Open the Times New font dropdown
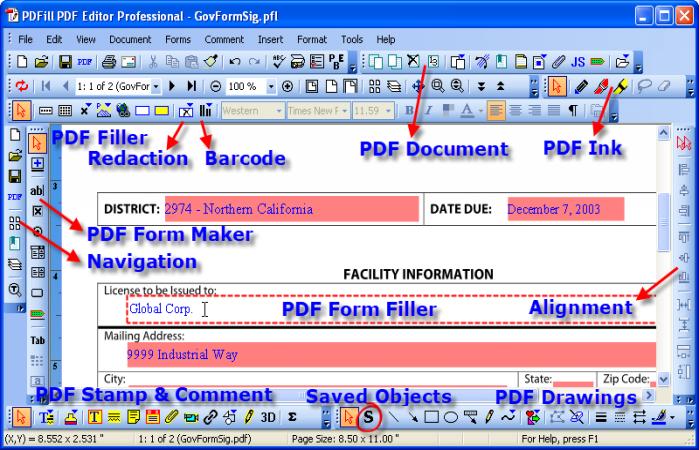The image size is (699, 450). point(345,111)
